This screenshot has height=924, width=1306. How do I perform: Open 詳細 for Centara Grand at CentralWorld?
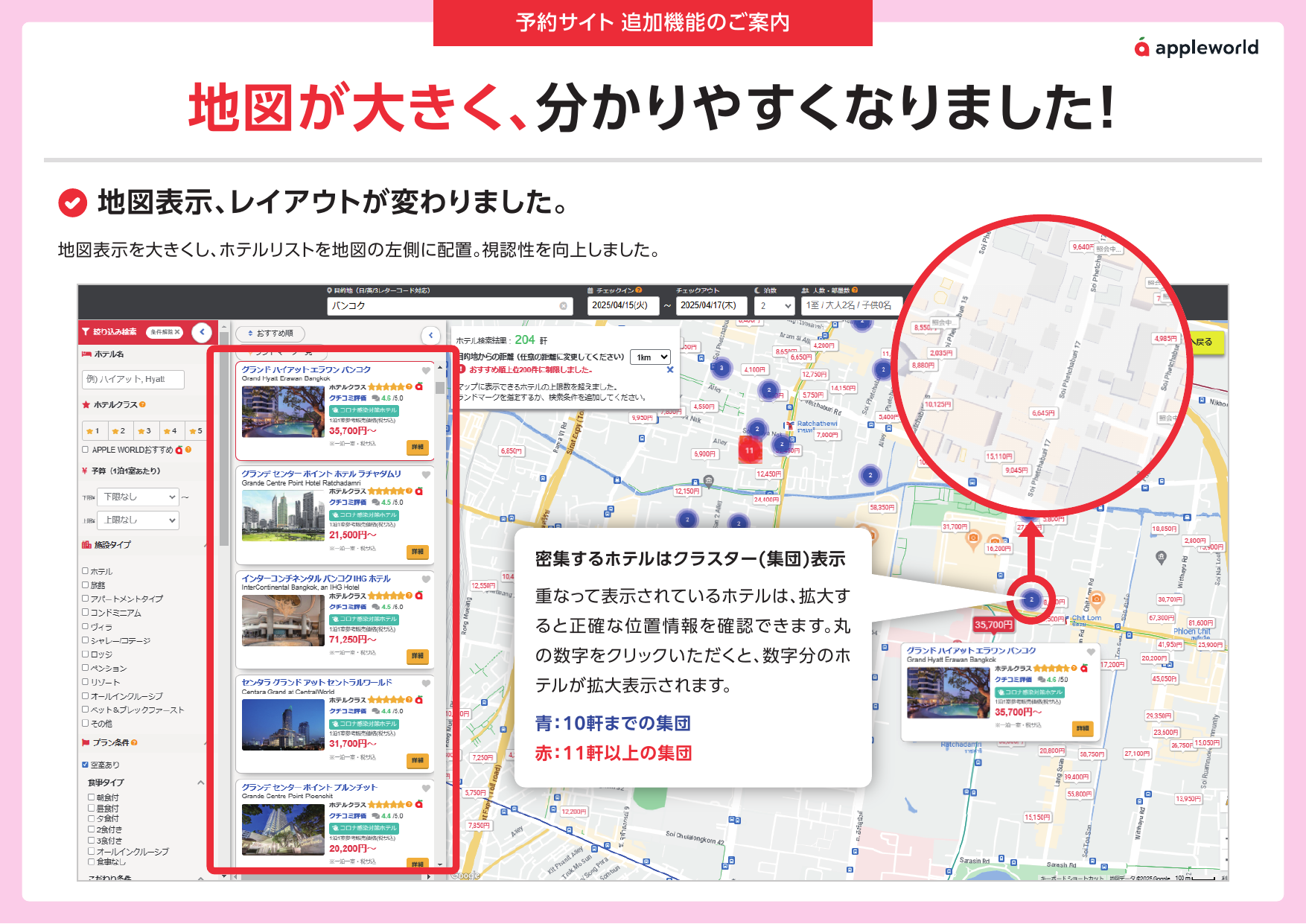[x=418, y=760]
